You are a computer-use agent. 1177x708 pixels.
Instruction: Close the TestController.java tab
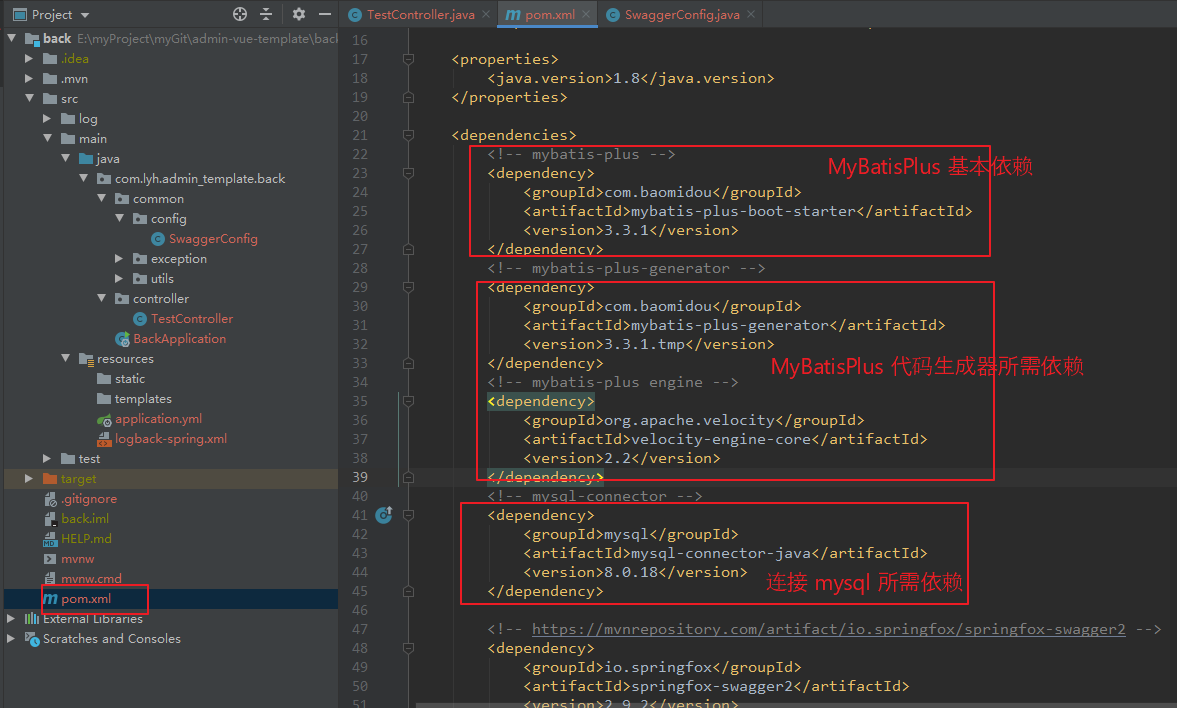click(x=486, y=14)
